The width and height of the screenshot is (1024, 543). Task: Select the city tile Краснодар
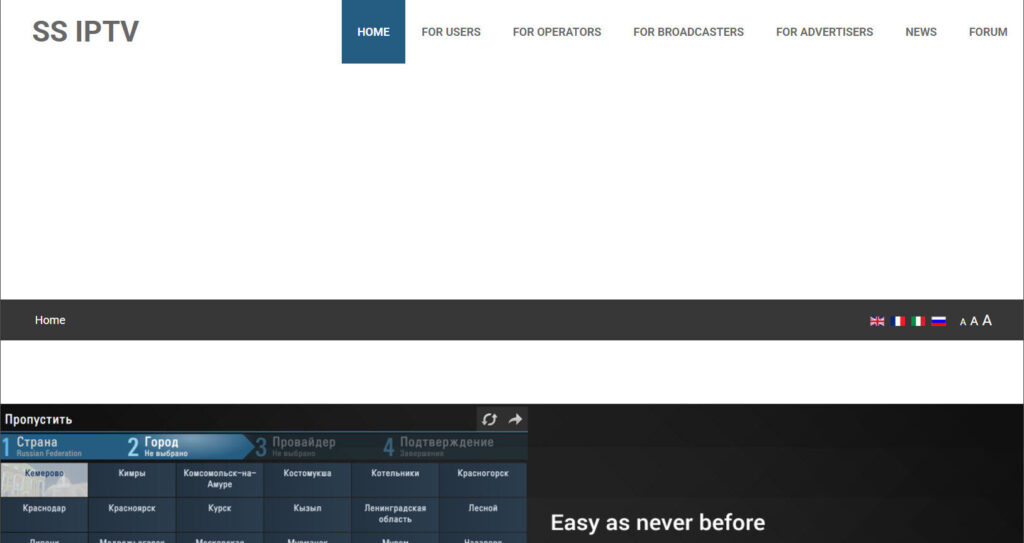(44, 514)
